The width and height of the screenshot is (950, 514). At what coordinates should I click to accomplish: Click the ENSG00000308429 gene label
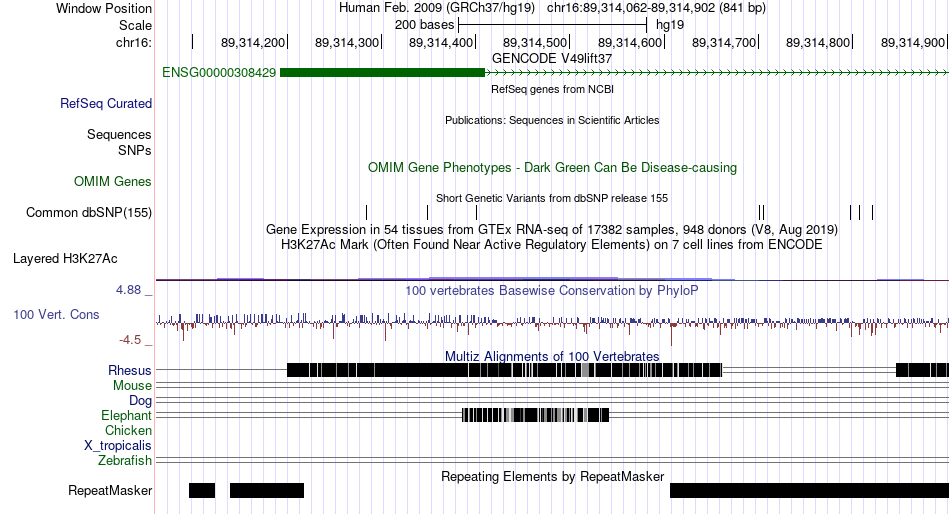(x=219, y=73)
